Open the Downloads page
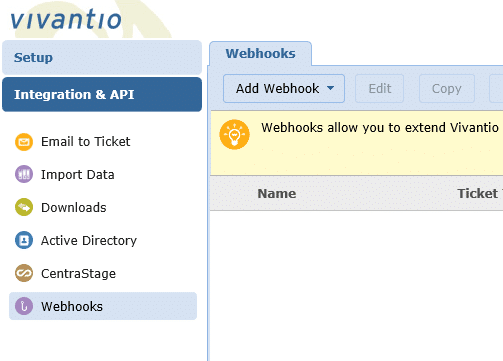 74,208
